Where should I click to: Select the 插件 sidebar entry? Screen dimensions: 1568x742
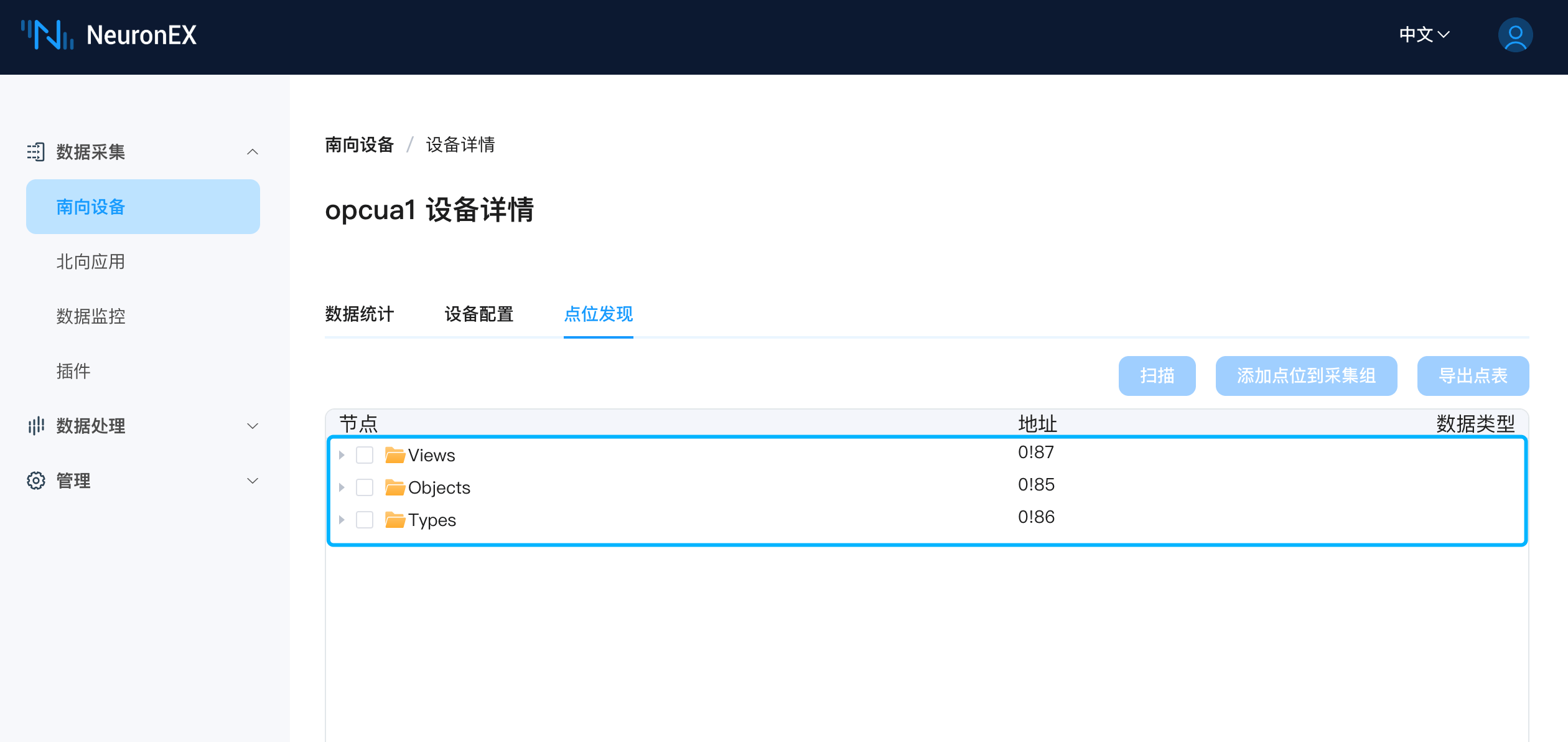73,370
